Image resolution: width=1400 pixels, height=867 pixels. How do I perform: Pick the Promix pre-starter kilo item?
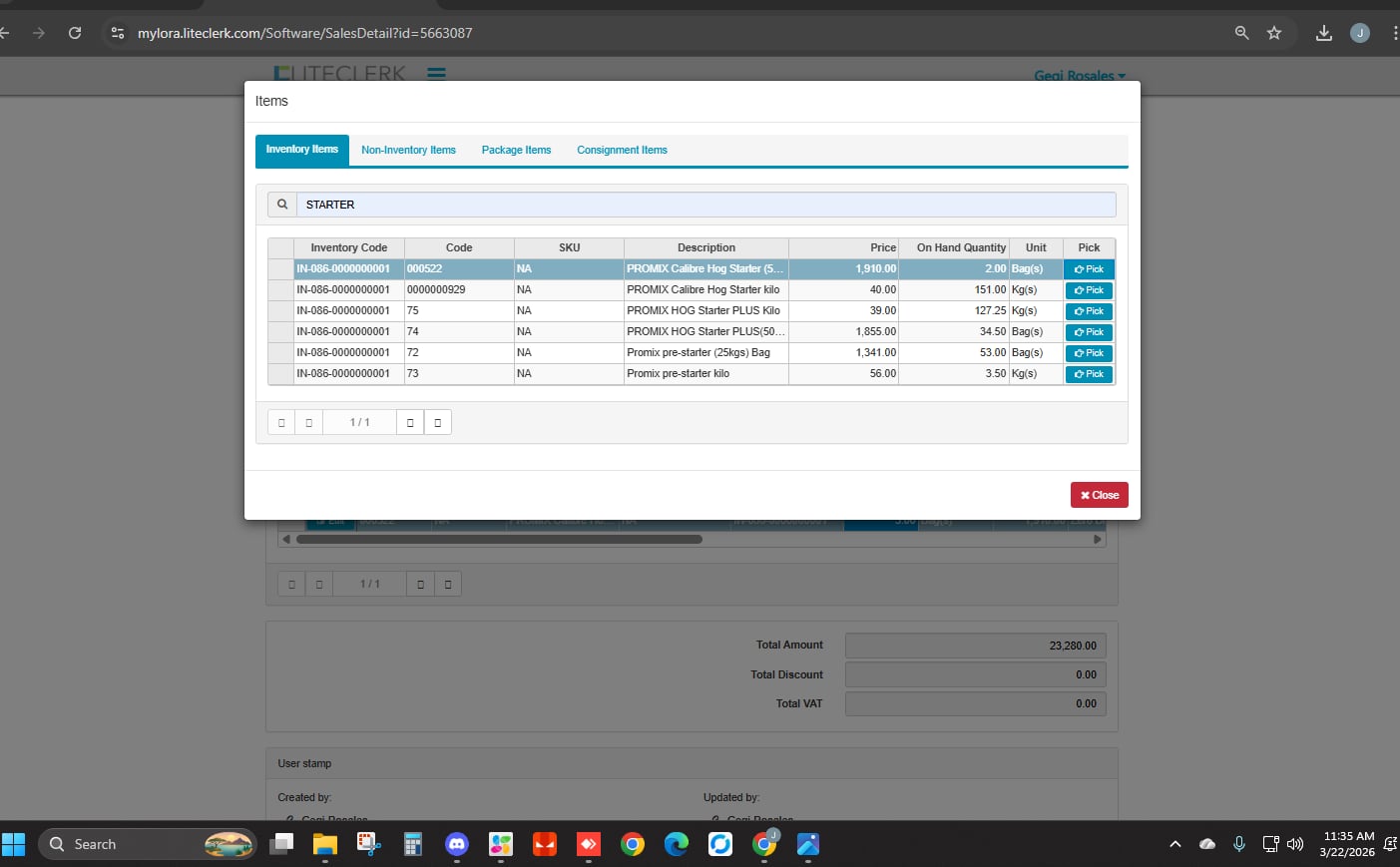click(x=1089, y=374)
